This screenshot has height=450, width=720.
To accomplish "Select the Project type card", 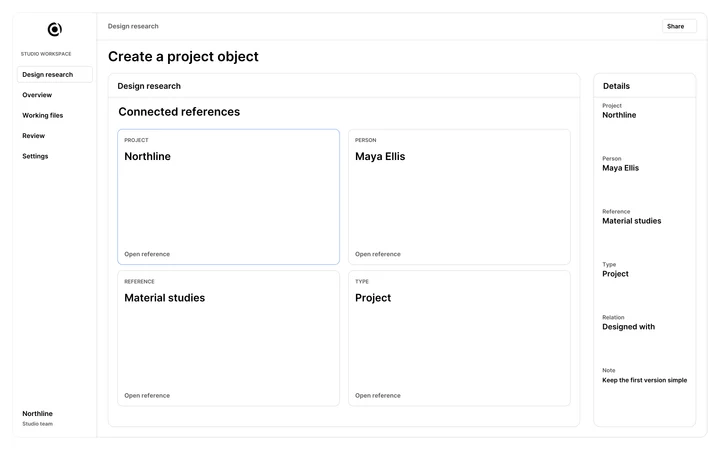I will 459,338.
